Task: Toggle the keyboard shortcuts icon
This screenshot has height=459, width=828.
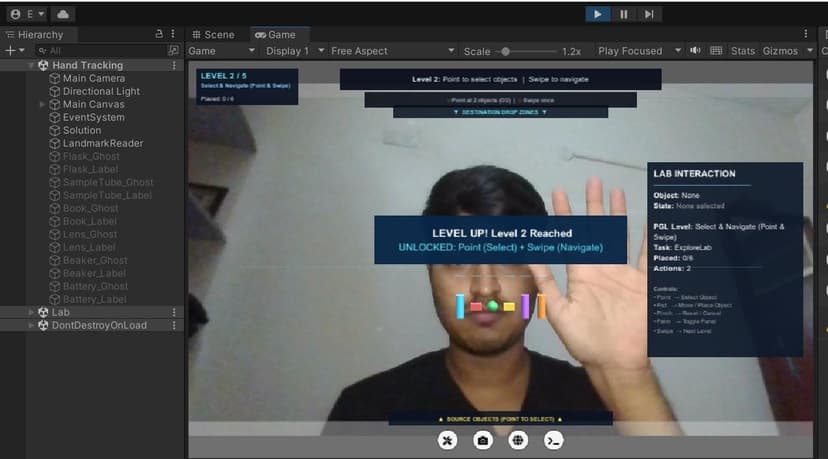Action: [716, 51]
